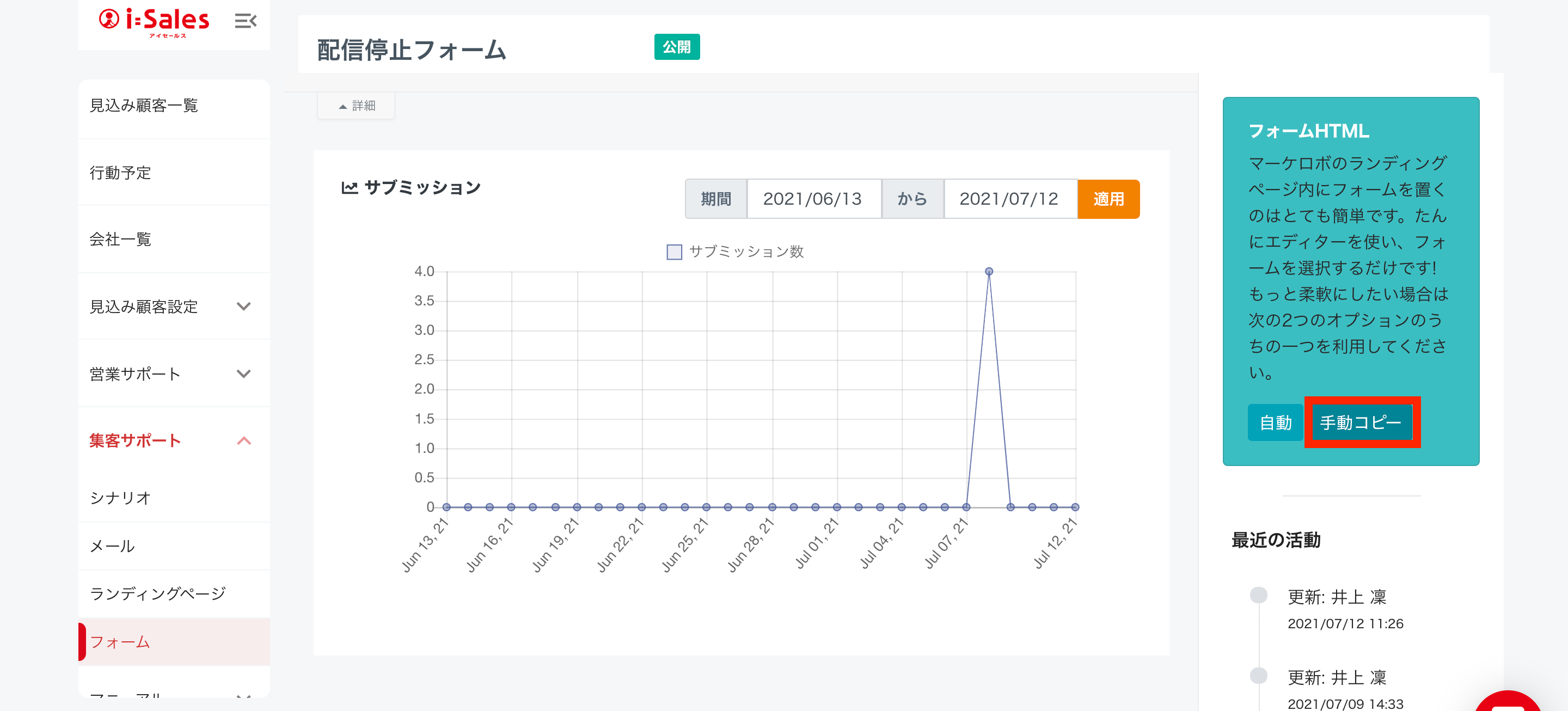Open 見込み顧客一覧 in sidebar
This screenshot has height=711, width=1568.
144,105
